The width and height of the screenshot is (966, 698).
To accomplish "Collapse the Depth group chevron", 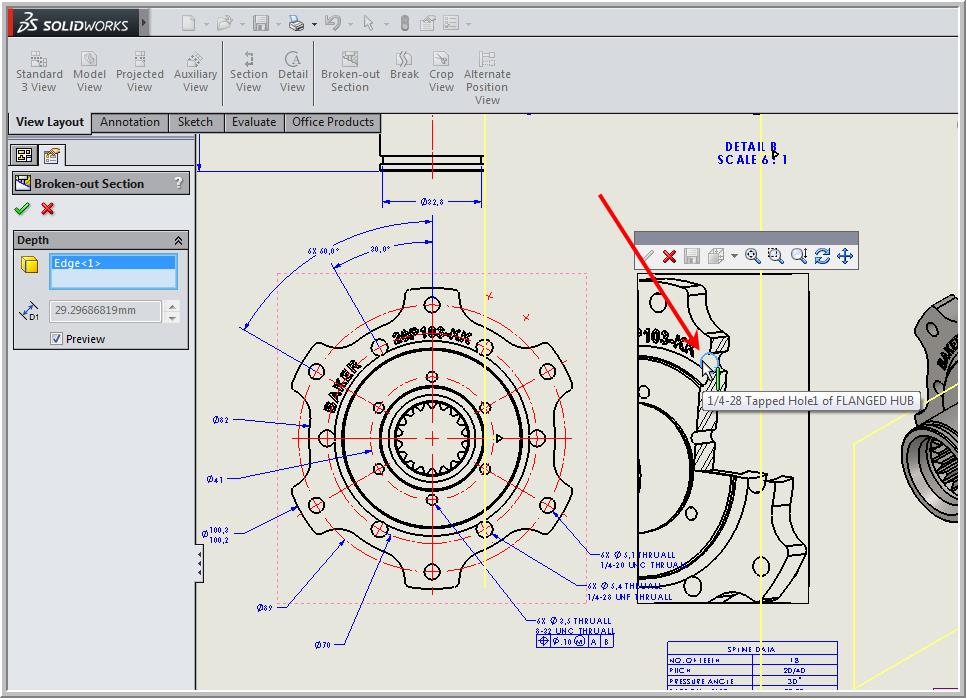I will (178, 240).
